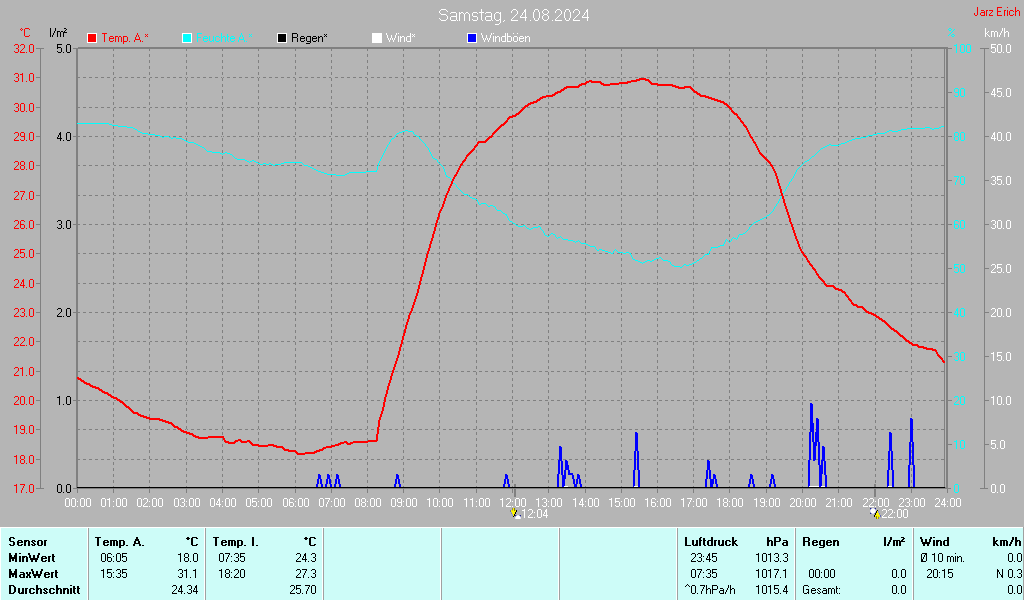
Task: Click the marker icon beside 12:04
Action: click(515, 513)
